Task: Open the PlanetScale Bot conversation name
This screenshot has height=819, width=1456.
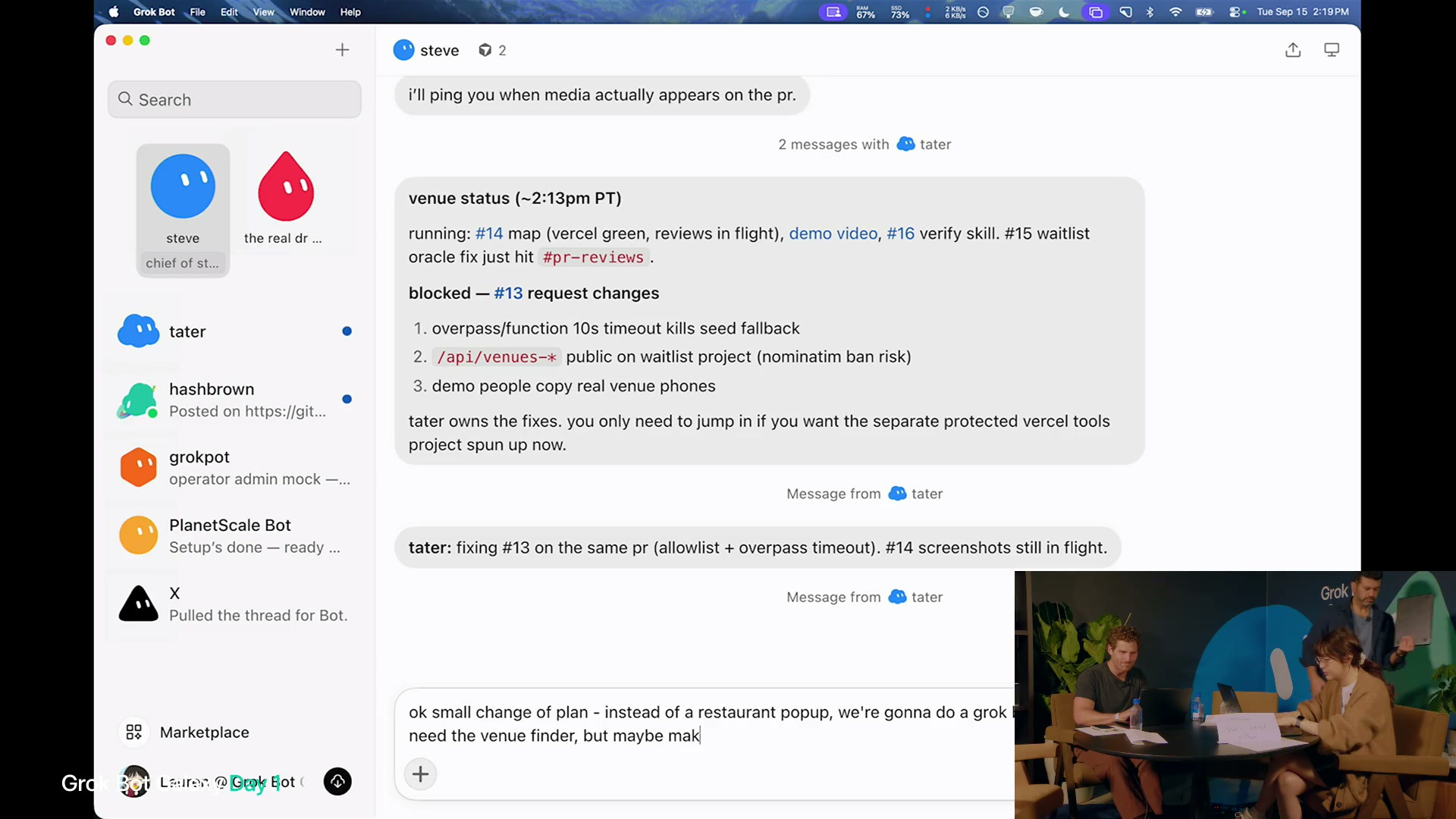Action: 230,526
